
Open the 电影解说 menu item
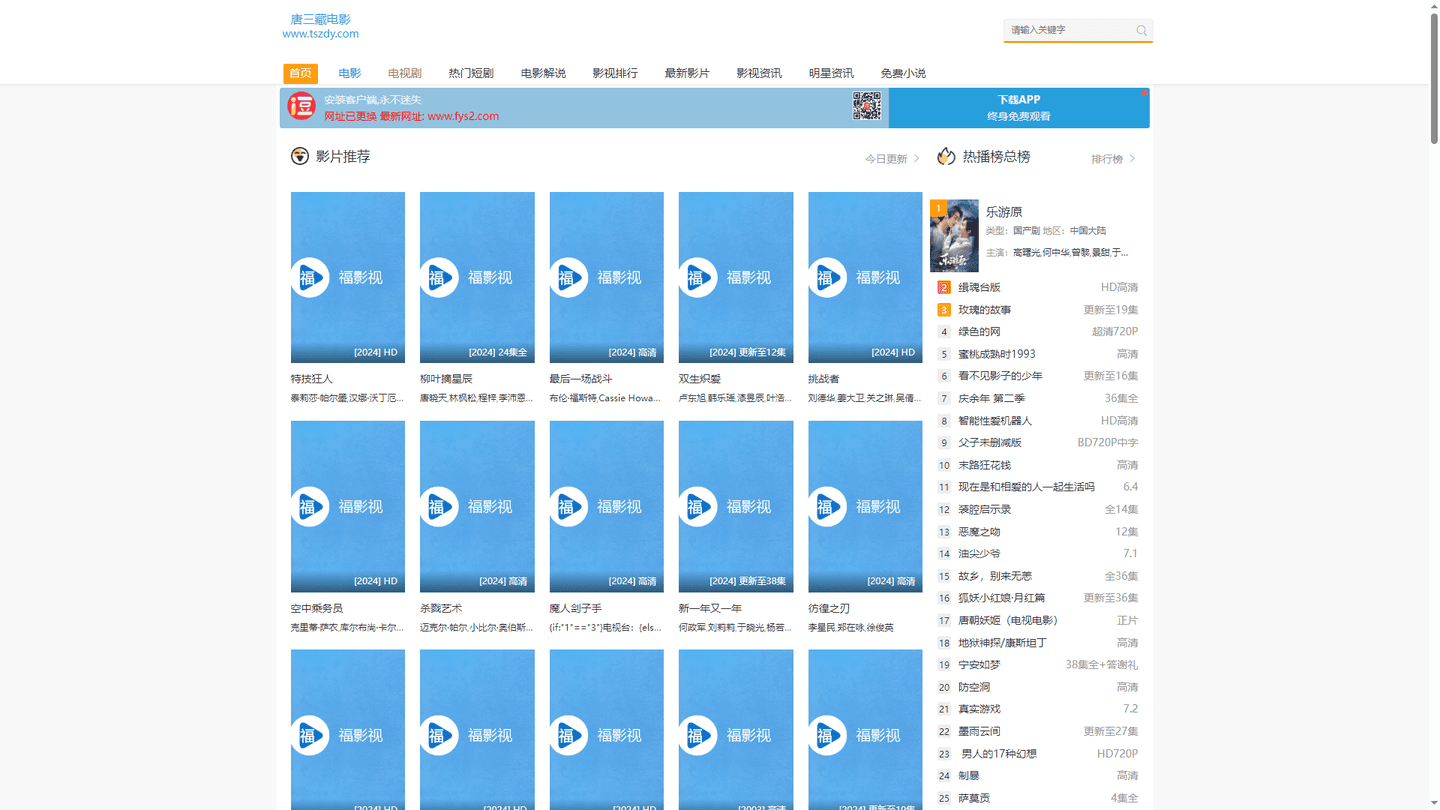point(543,73)
